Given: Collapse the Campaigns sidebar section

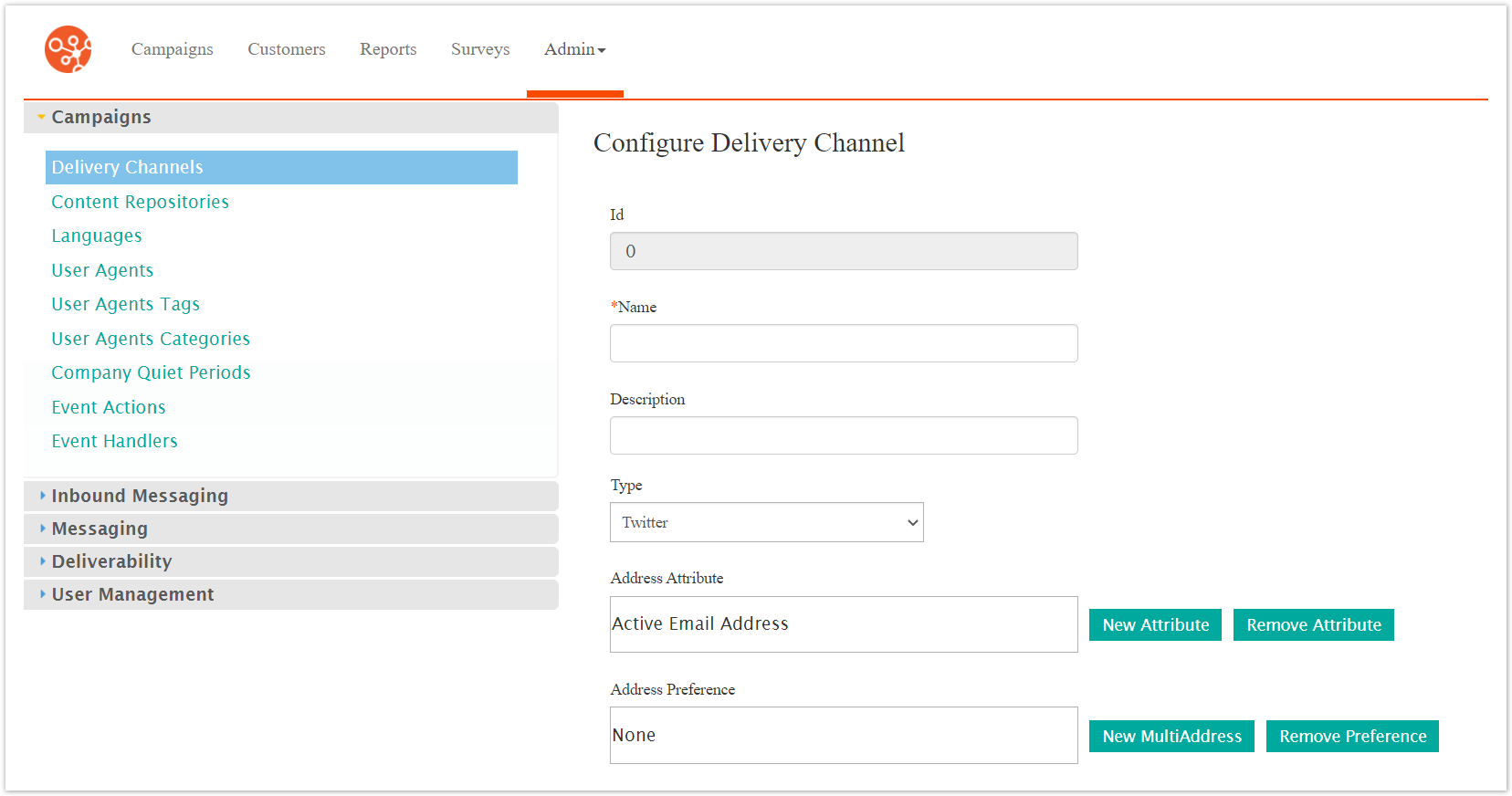Looking at the screenshot, I should (x=100, y=117).
